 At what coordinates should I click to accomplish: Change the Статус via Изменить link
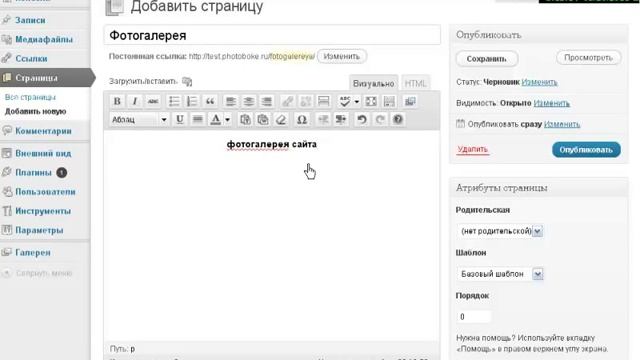click(539, 82)
